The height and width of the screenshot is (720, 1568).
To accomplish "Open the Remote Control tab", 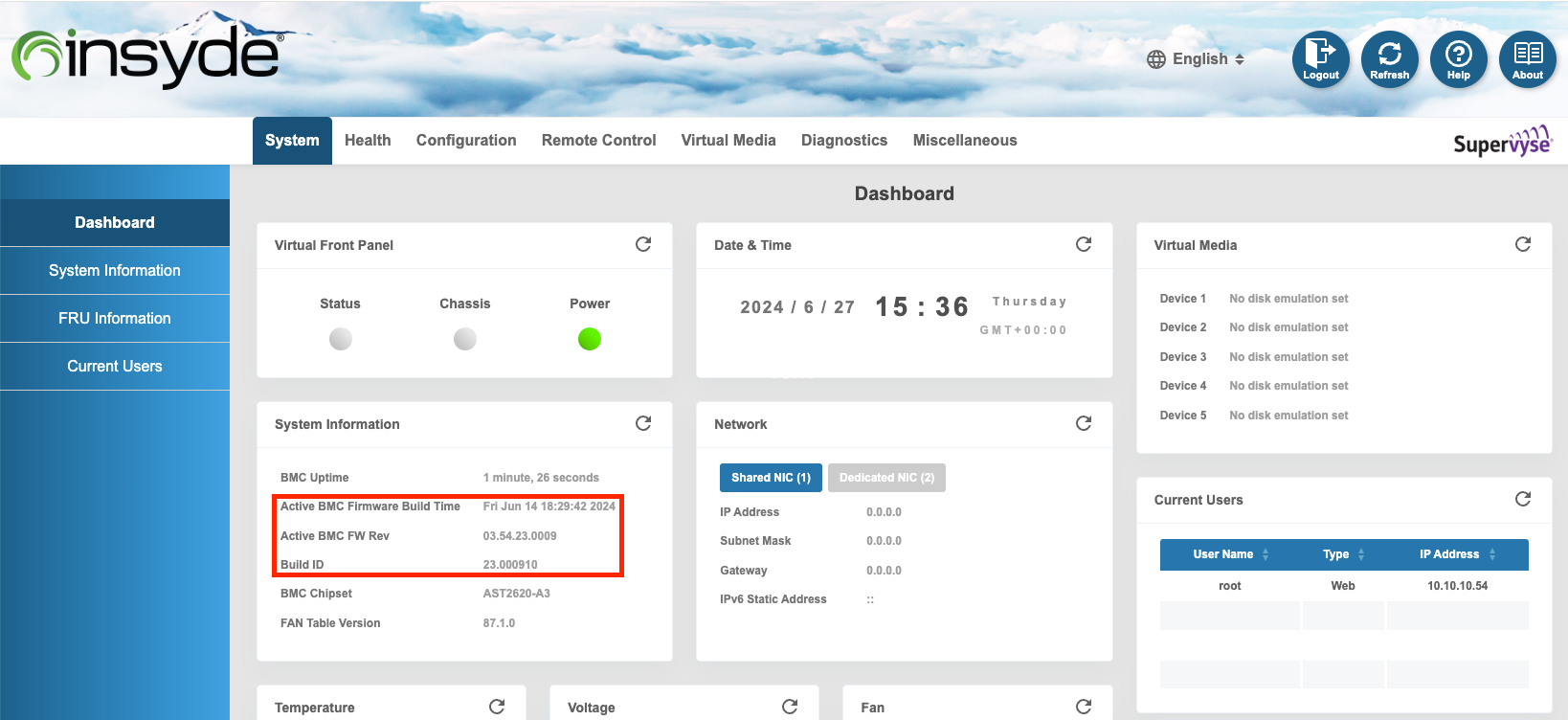I will pos(598,141).
